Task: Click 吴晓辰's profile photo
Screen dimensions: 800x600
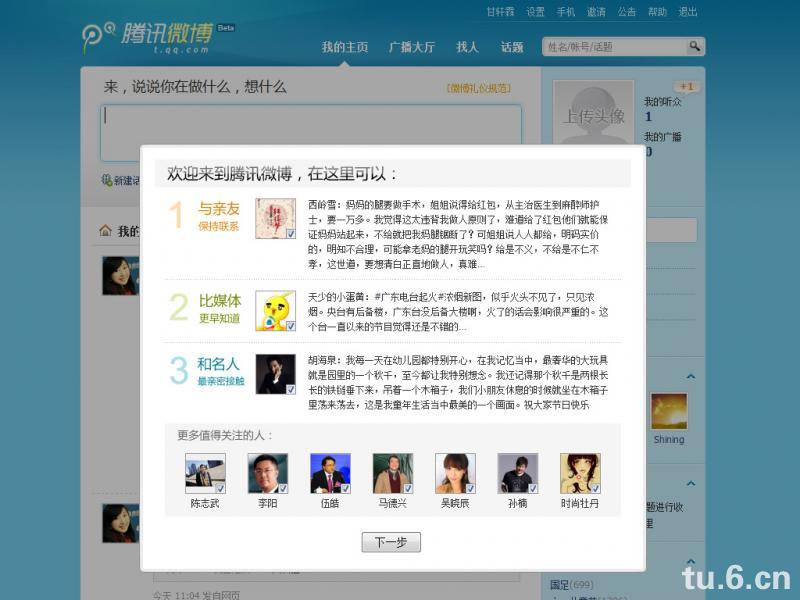Action: click(x=455, y=472)
